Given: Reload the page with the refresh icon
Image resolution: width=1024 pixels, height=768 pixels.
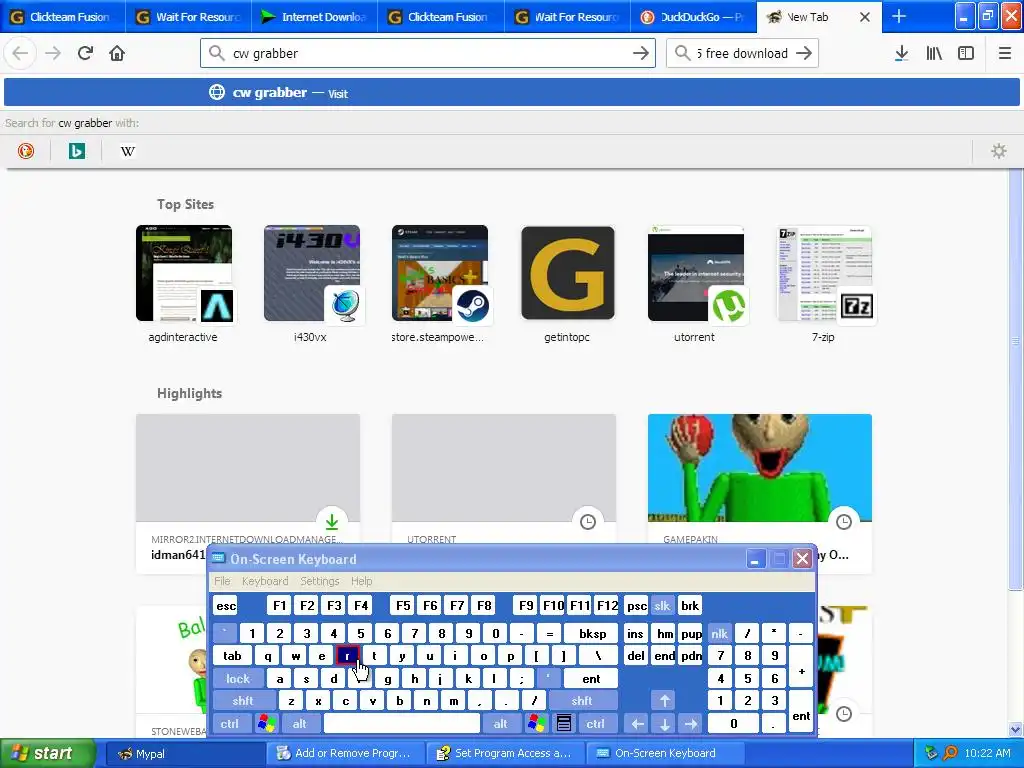Looking at the screenshot, I should coord(85,53).
